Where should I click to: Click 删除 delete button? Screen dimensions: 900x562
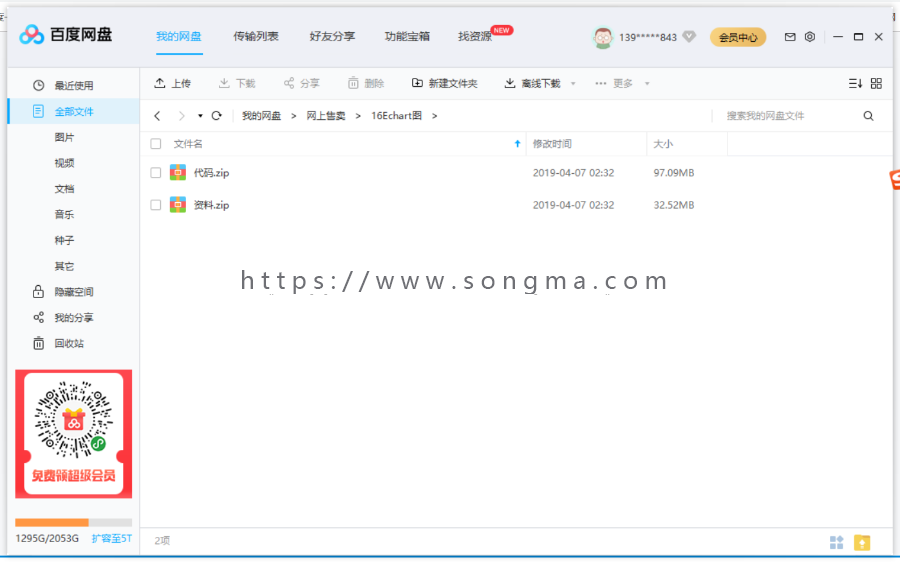coord(366,83)
